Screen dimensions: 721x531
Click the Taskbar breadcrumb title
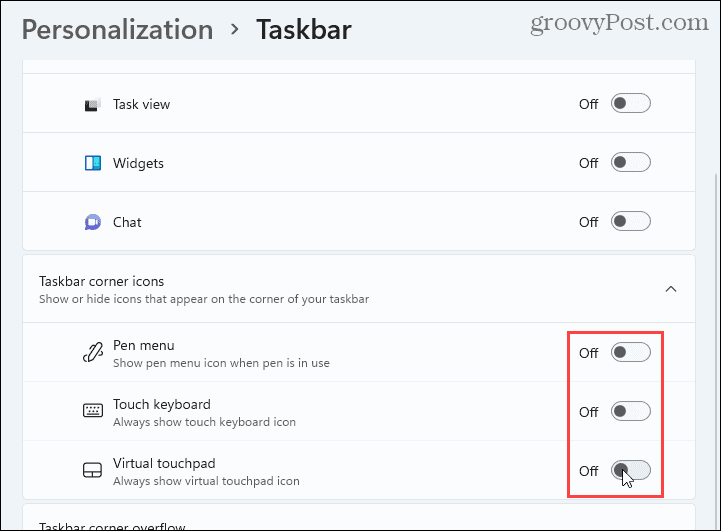(303, 30)
